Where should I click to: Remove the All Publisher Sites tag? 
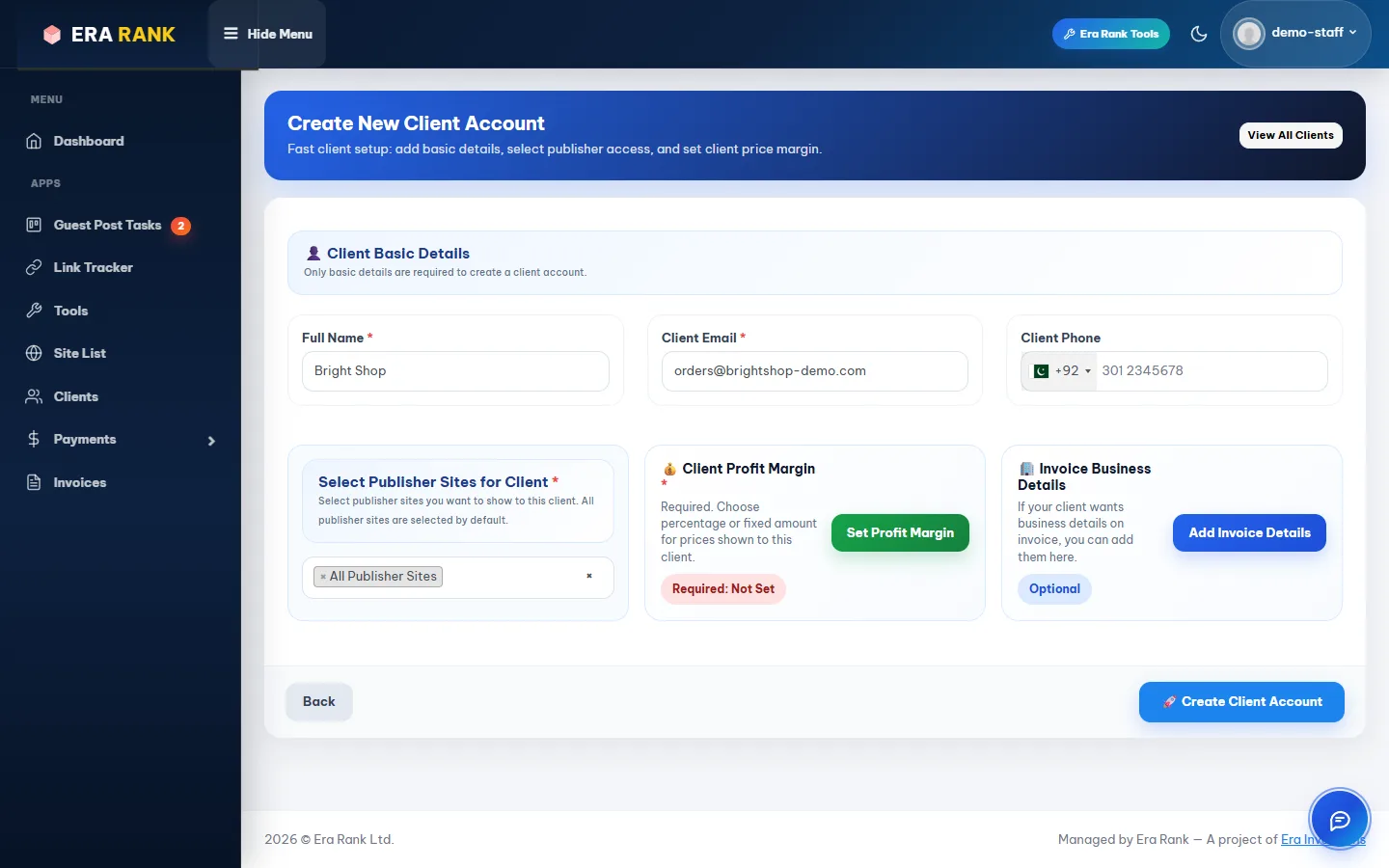pyautogui.click(x=323, y=577)
